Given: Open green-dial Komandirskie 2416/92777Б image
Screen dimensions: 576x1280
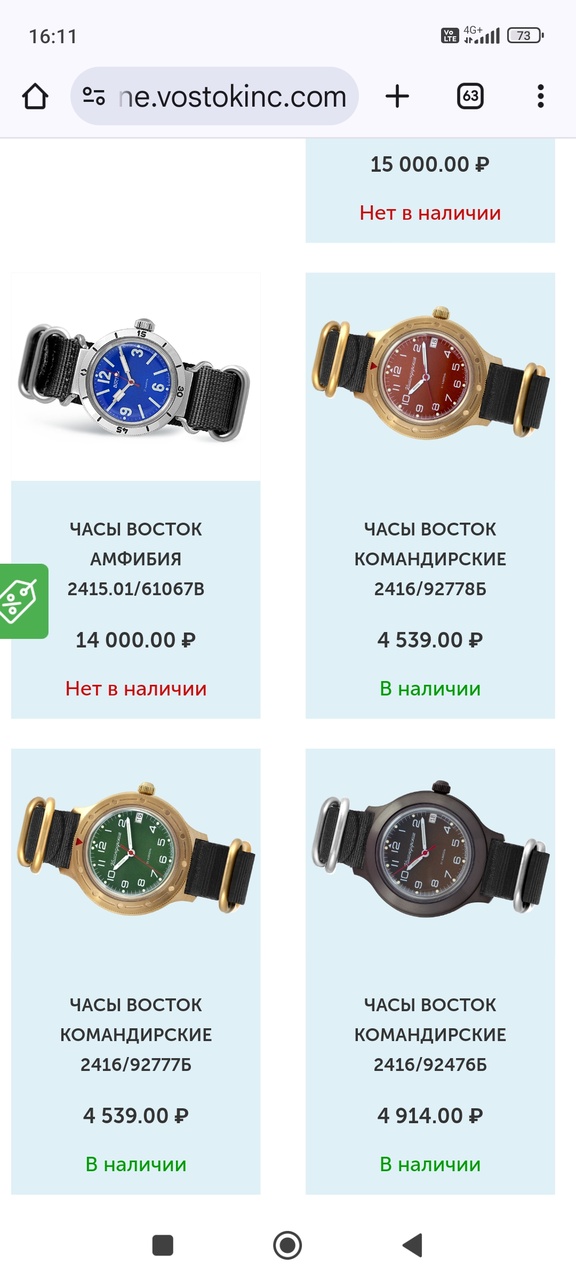Looking at the screenshot, I should click(x=135, y=853).
